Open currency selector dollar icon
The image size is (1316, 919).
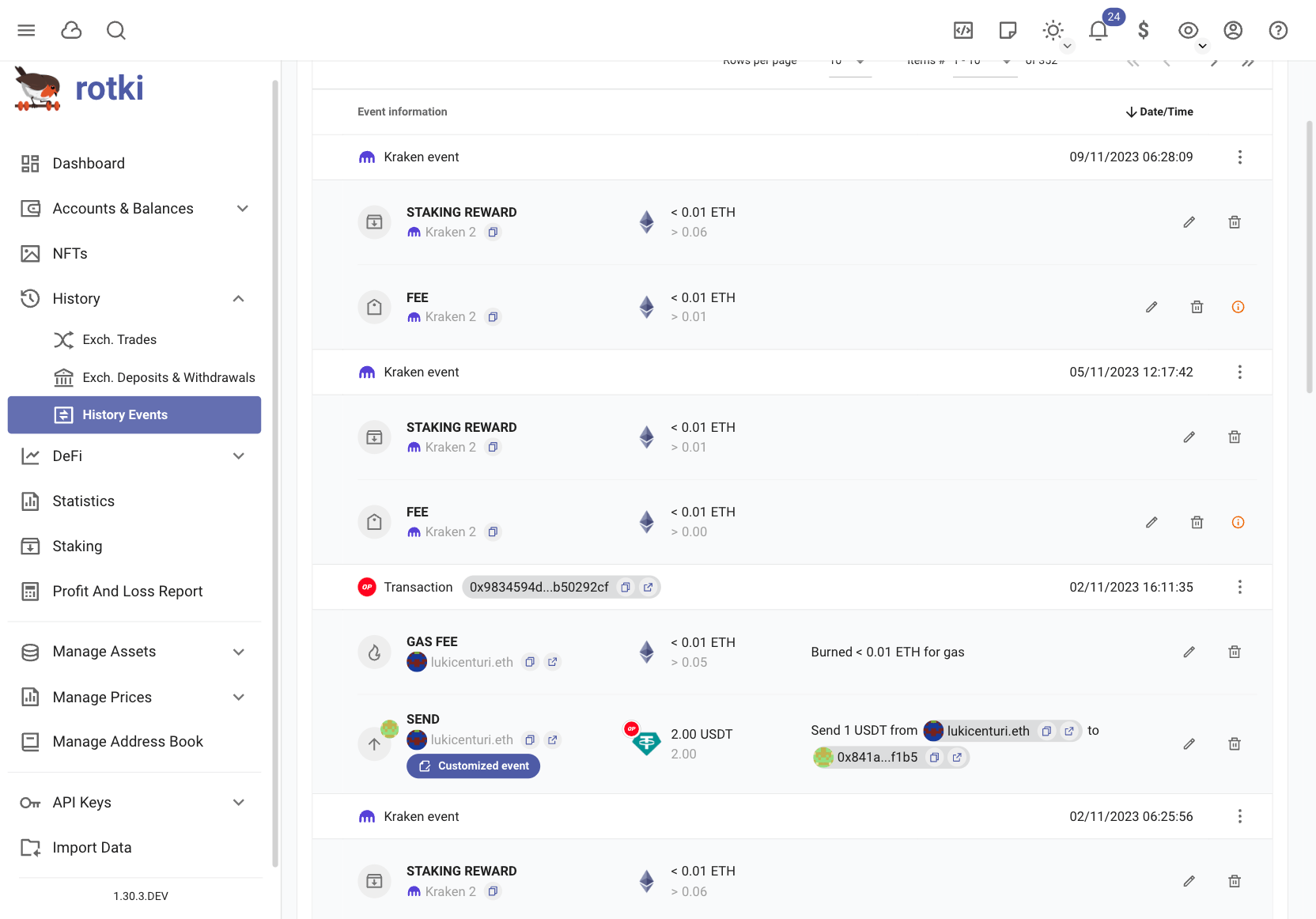tap(1144, 30)
